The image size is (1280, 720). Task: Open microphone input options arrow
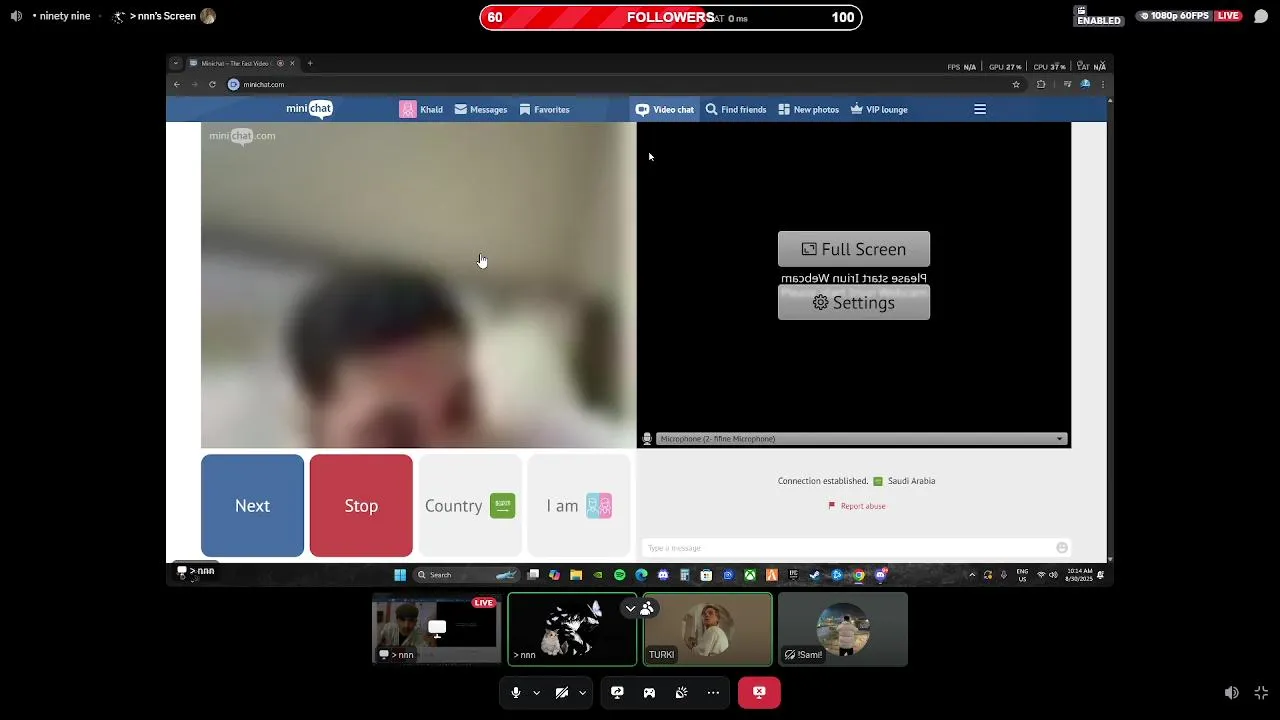point(536,692)
